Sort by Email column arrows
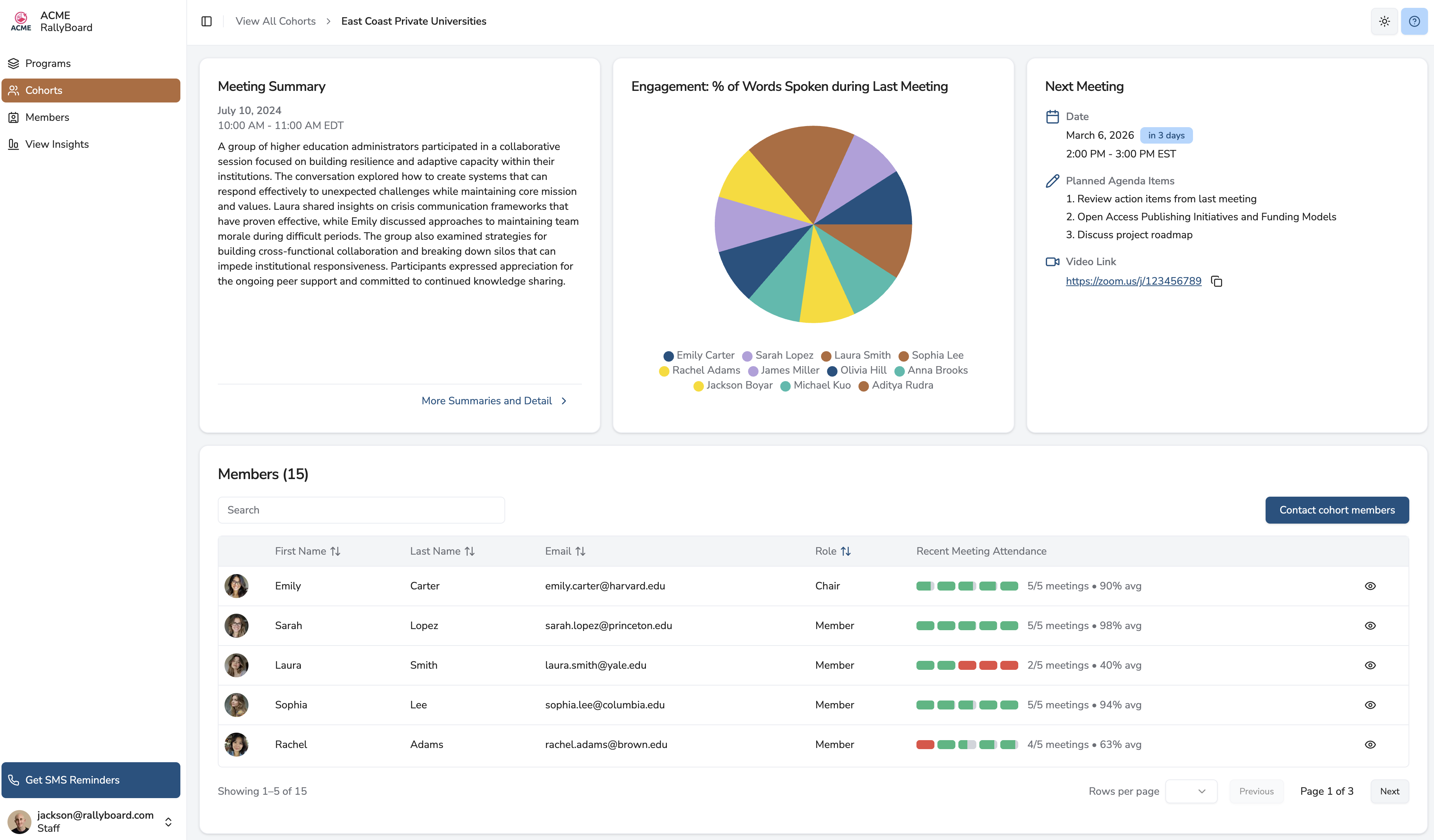Viewport: 1434px width, 840px height. [x=580, y=551]
